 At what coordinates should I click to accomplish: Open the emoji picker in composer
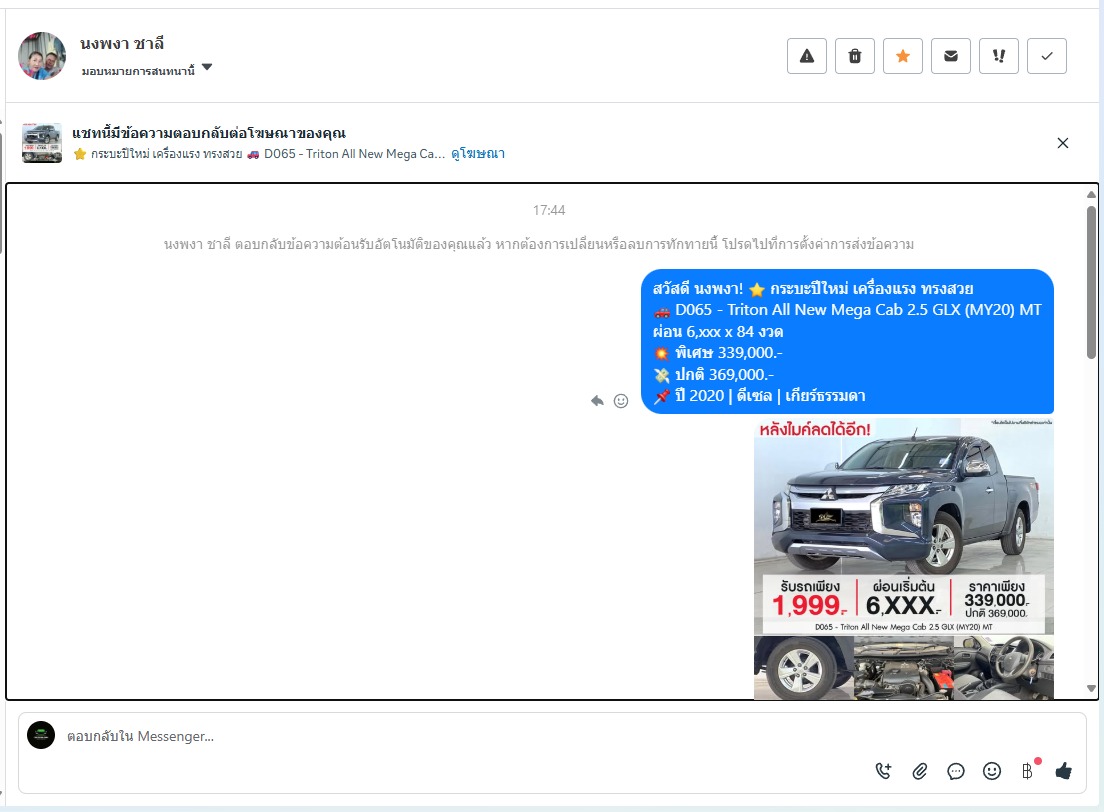tap(992, 771)
